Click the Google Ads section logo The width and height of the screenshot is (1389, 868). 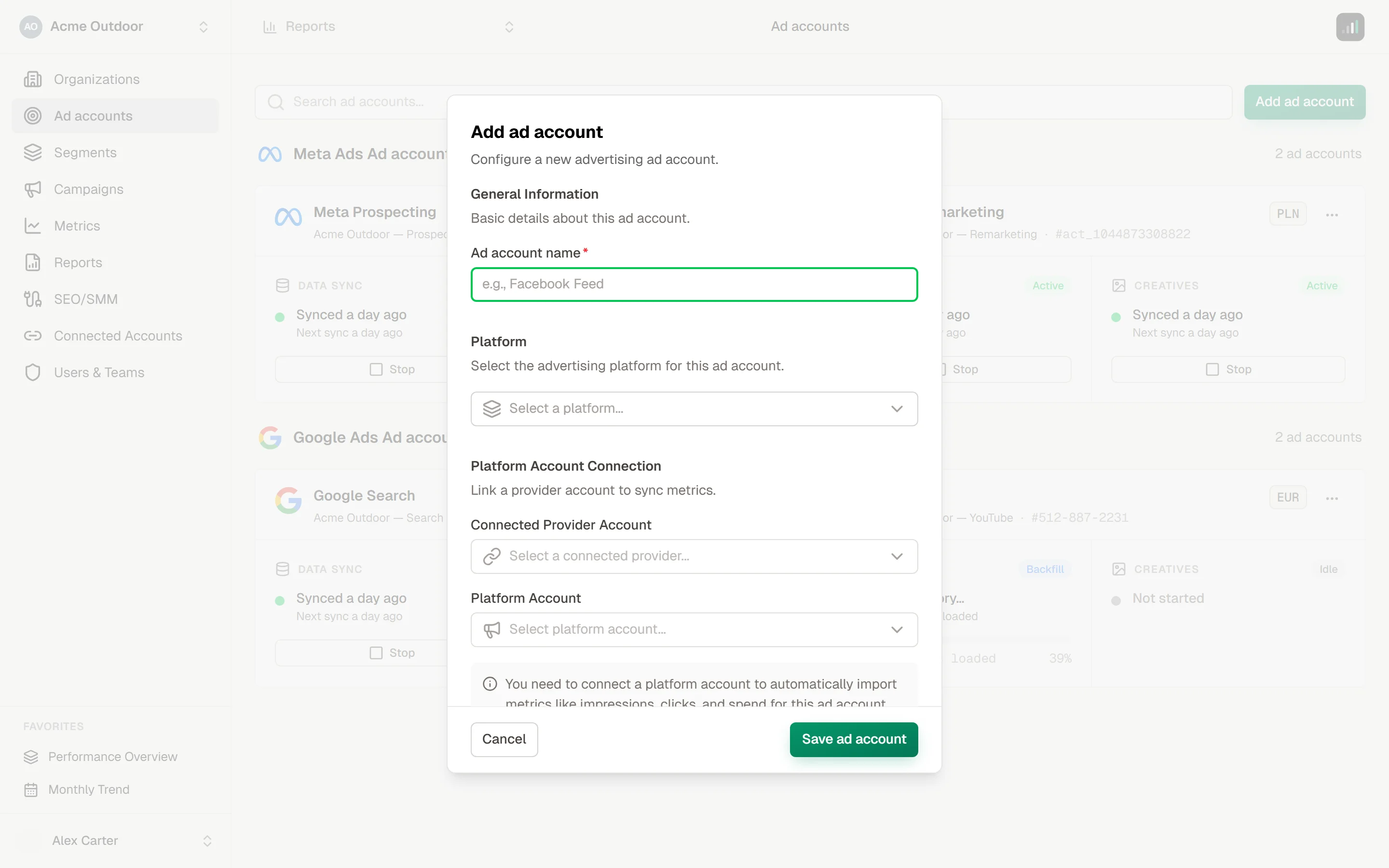(270, 437)
